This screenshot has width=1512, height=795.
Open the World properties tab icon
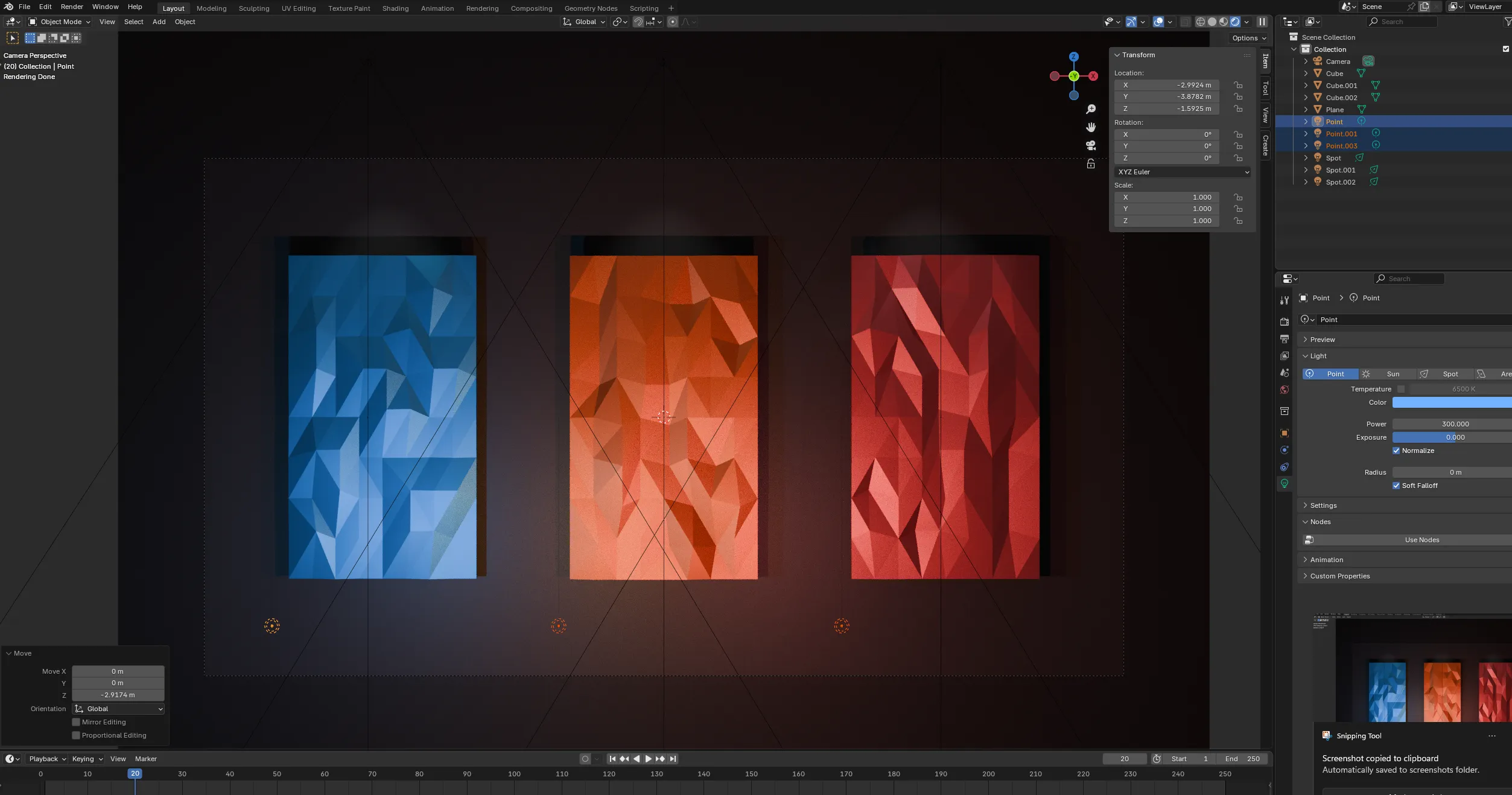[1285, 390]
